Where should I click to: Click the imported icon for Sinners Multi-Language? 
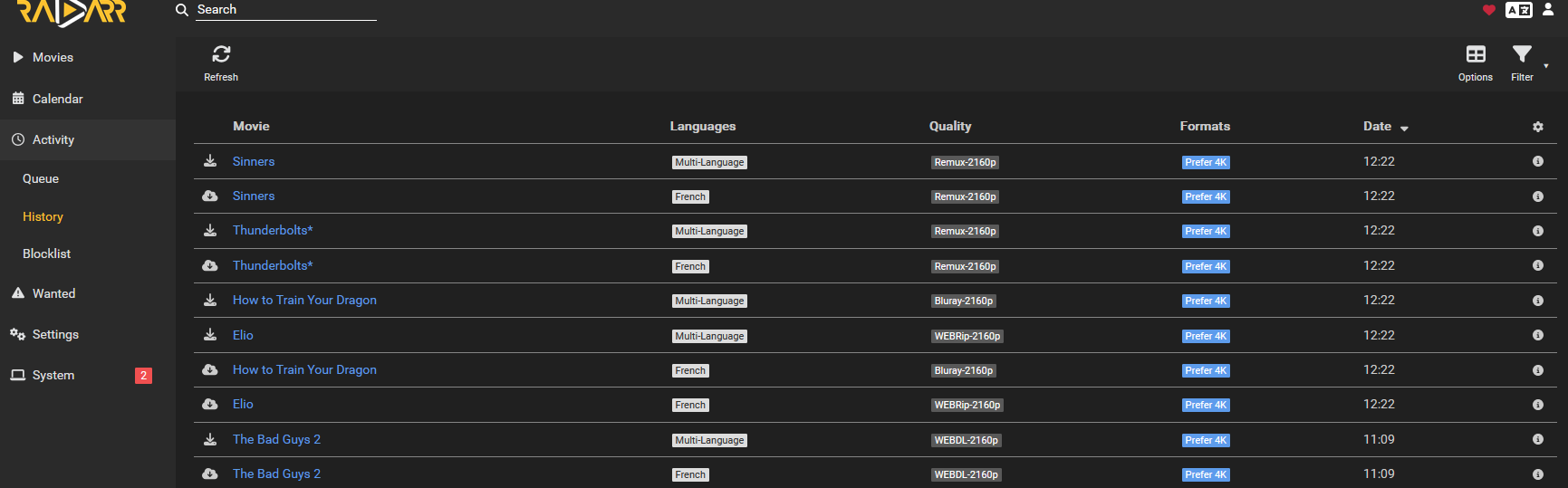pos(210,161)
